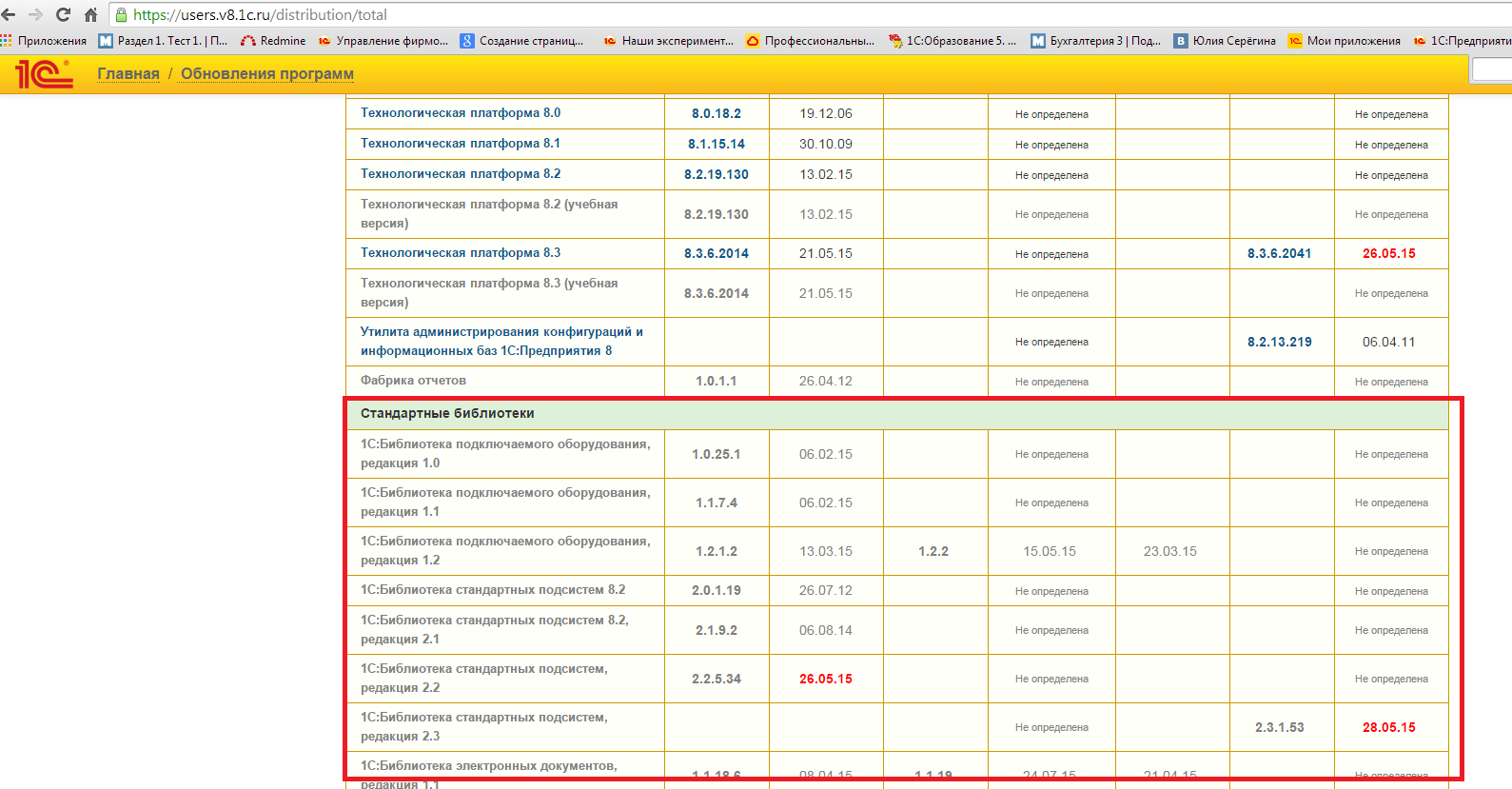Open Технологическая платформа 8.1 link

(461, 144)
